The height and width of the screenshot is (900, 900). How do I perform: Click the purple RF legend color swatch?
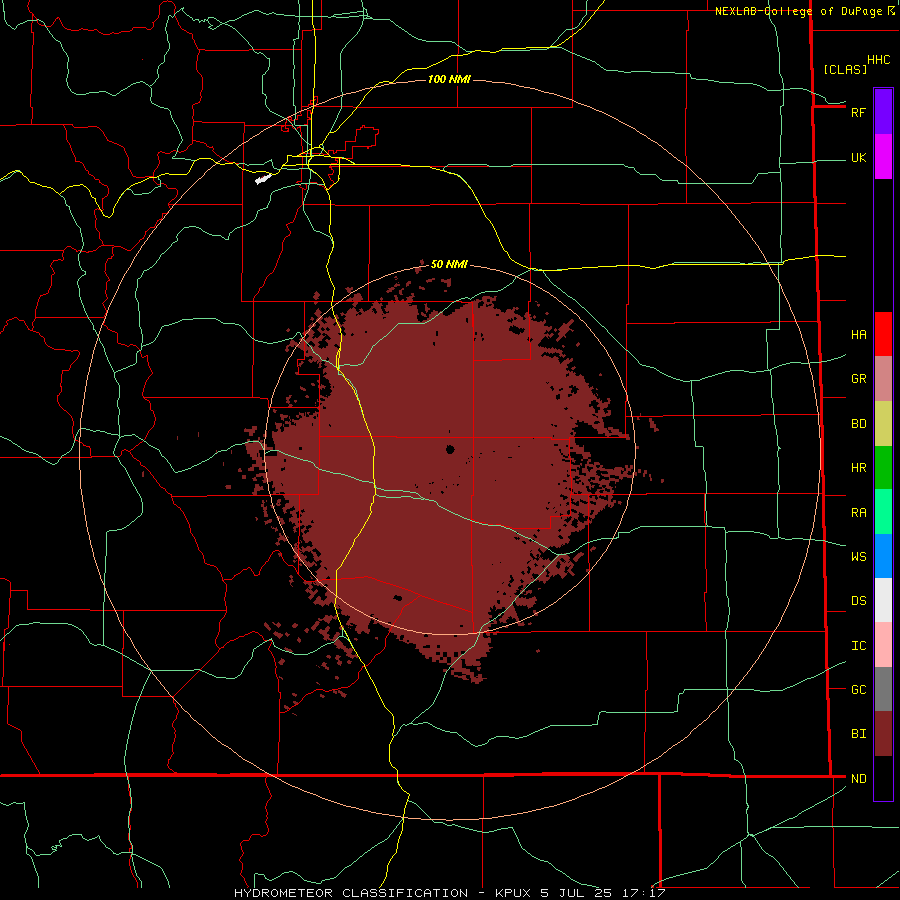(883, 112)
